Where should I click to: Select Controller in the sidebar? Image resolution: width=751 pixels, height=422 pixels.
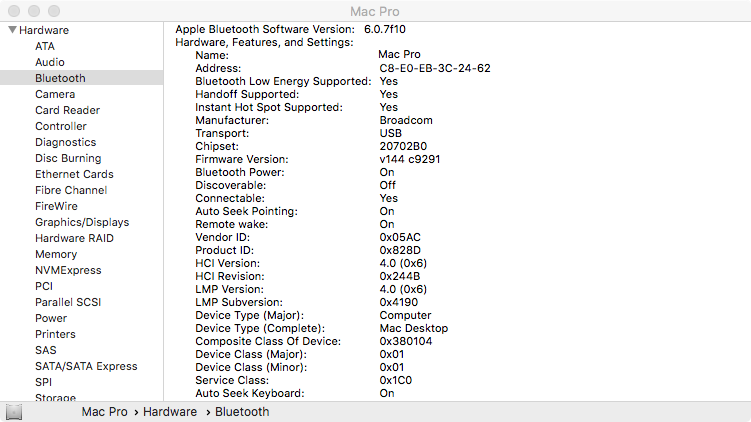tap(61, 126)
